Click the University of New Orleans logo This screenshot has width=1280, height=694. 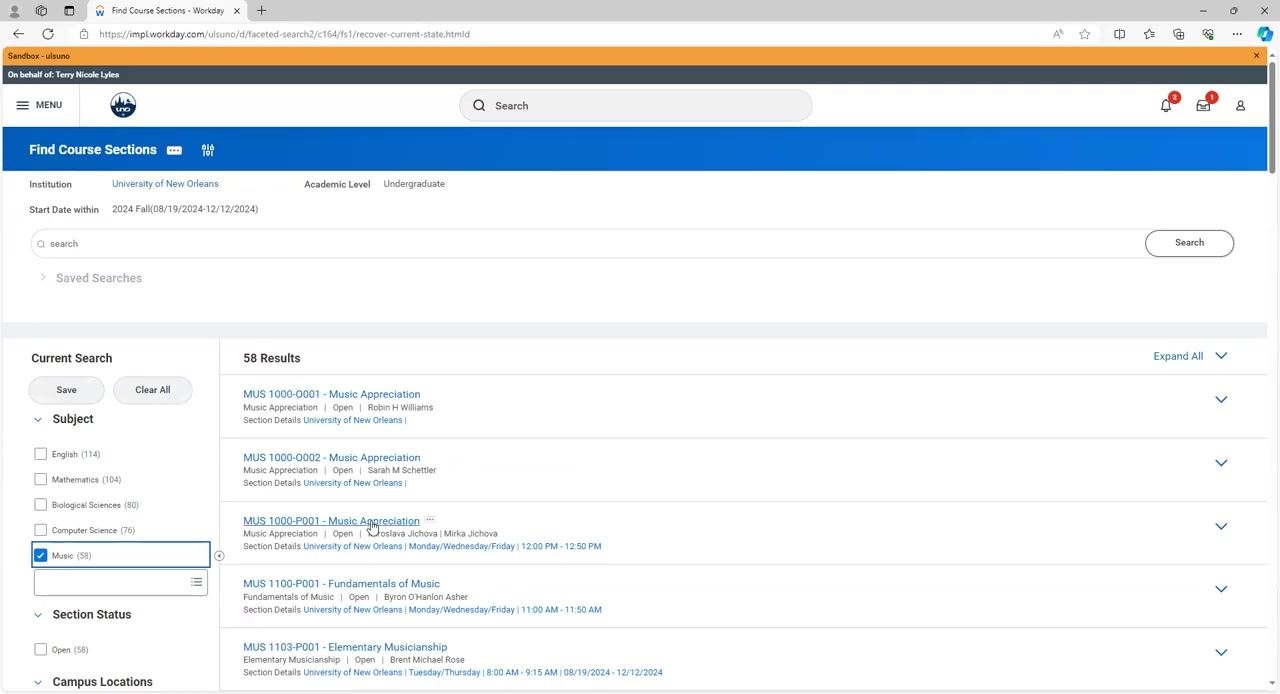tap(123, 105)
